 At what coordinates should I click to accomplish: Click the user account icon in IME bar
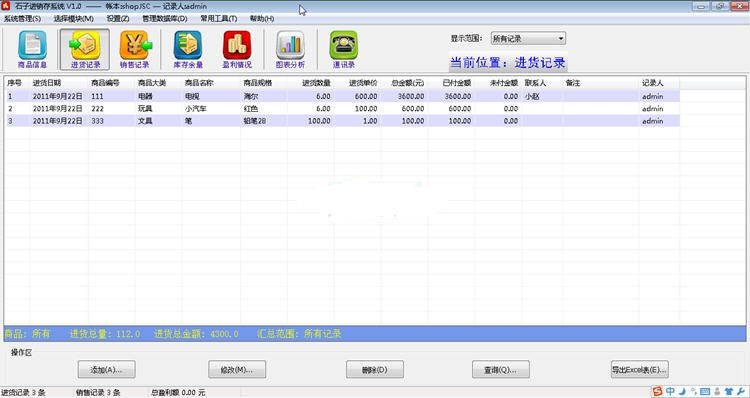tap(717, 392)
